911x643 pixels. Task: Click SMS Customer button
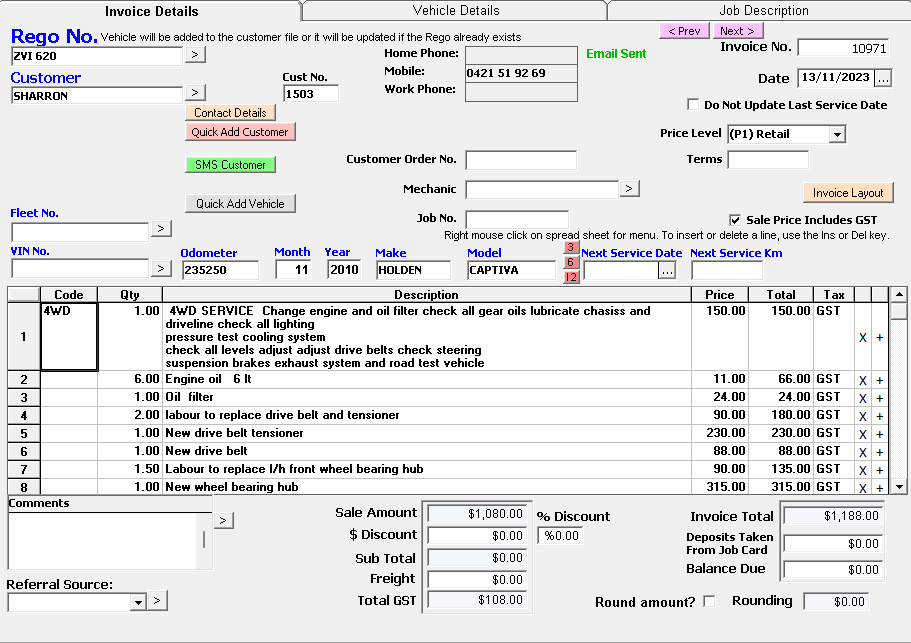[230, 165]
